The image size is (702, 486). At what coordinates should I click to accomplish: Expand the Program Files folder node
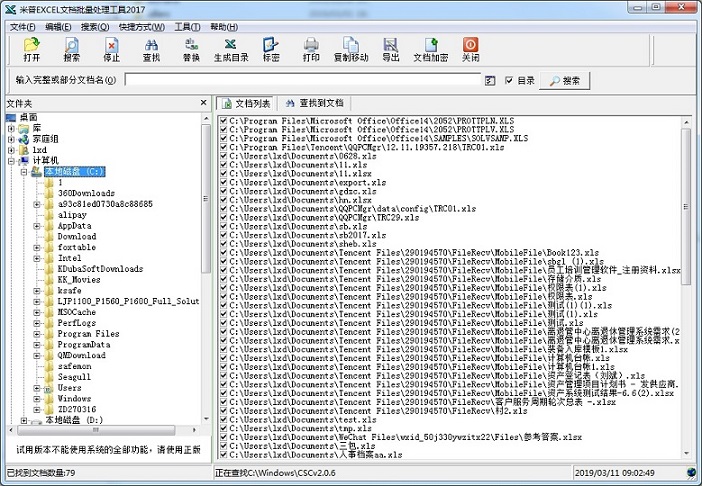(37, 334)
